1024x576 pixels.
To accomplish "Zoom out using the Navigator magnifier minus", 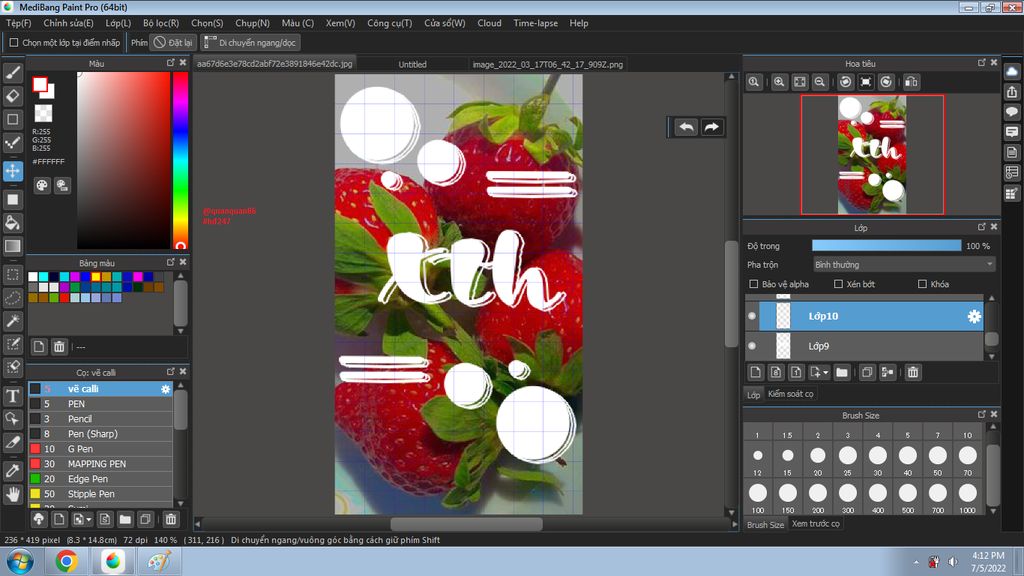I will click(x=820, y=82).
